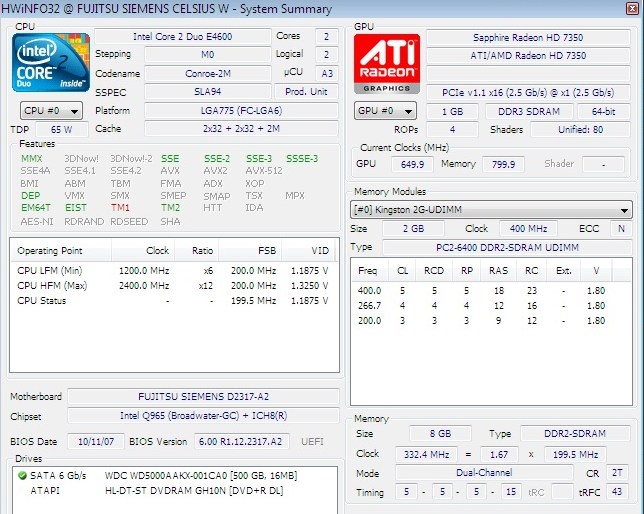Click the cache 2x32 + 2x32 + 2M field
Screen dimensions: 644x514
click(x=242, y=129)
